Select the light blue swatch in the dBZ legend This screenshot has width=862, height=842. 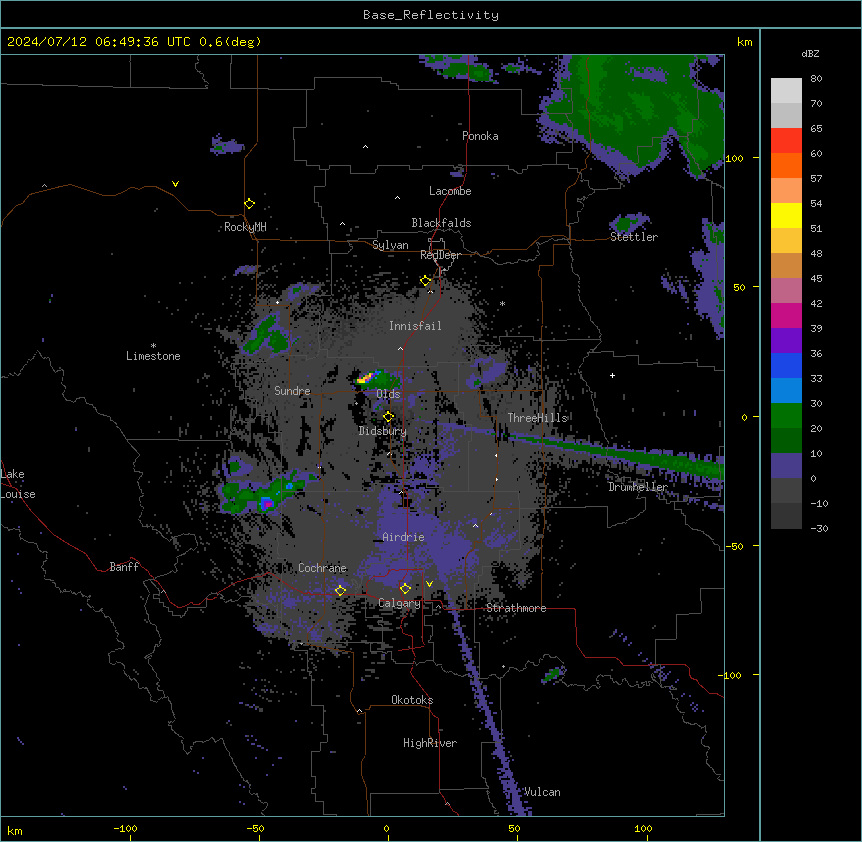[786, 390]
